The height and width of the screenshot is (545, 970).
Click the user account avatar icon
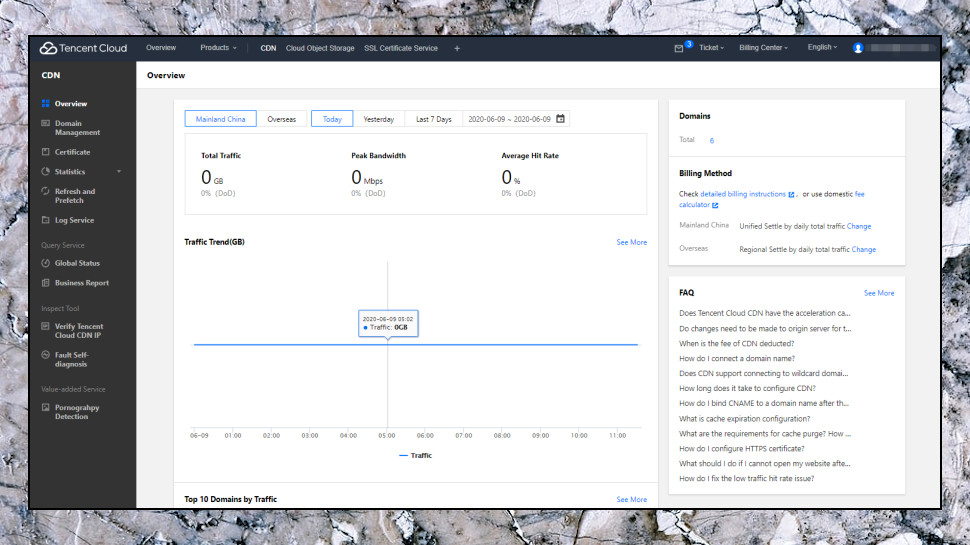pos(857,48)
